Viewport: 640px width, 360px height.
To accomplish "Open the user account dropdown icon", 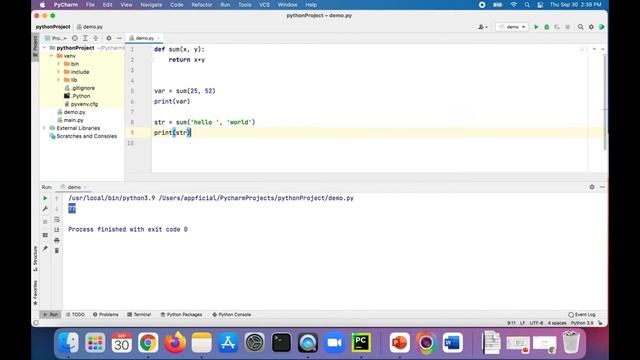I will (483, 27).
